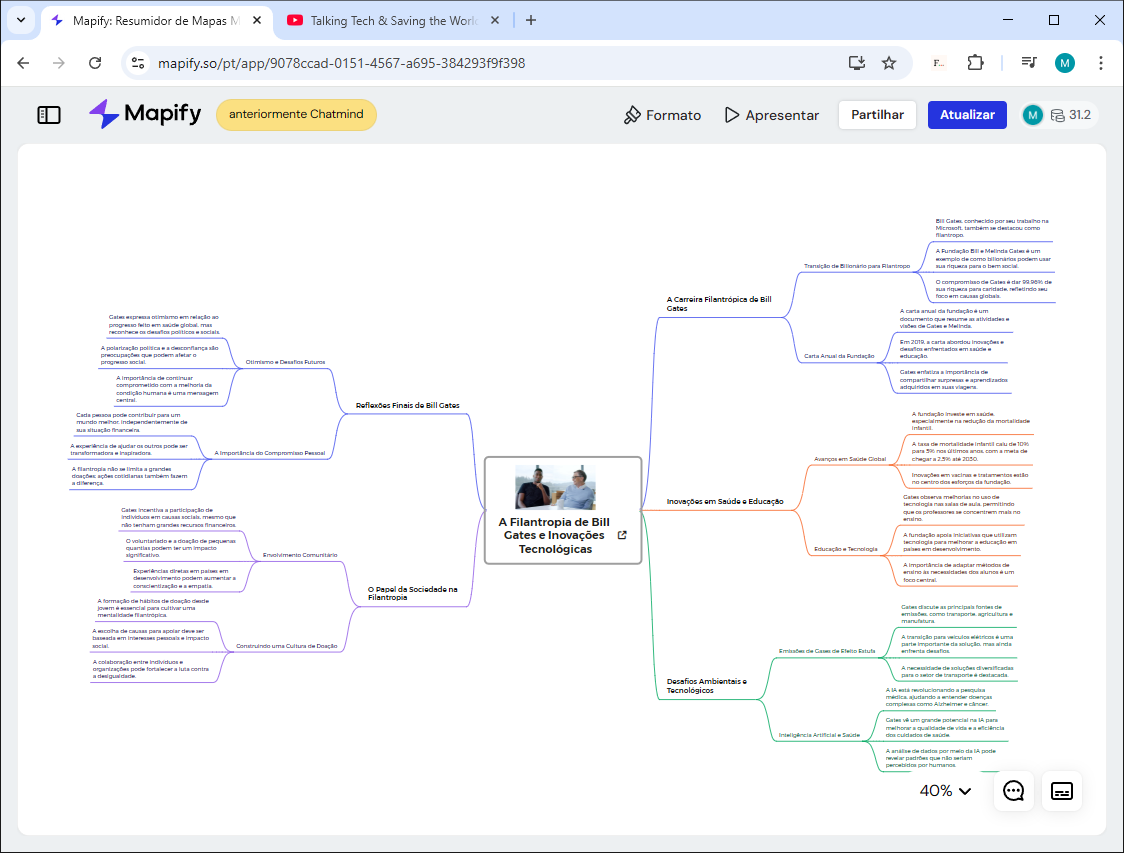Check credits balance 31.2

[1071, 115]
